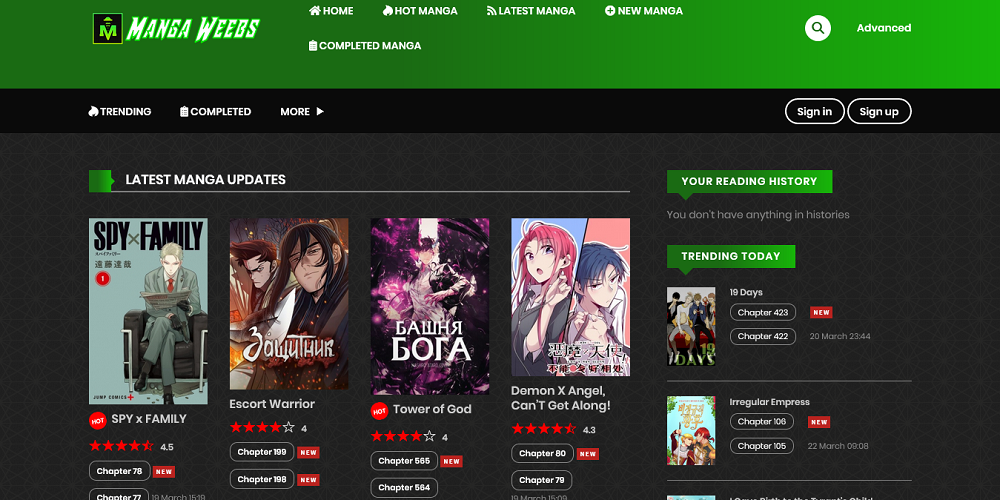Click the HOT badge beside Tower of God
1000x500 pixels.
[x=379, y=410]
